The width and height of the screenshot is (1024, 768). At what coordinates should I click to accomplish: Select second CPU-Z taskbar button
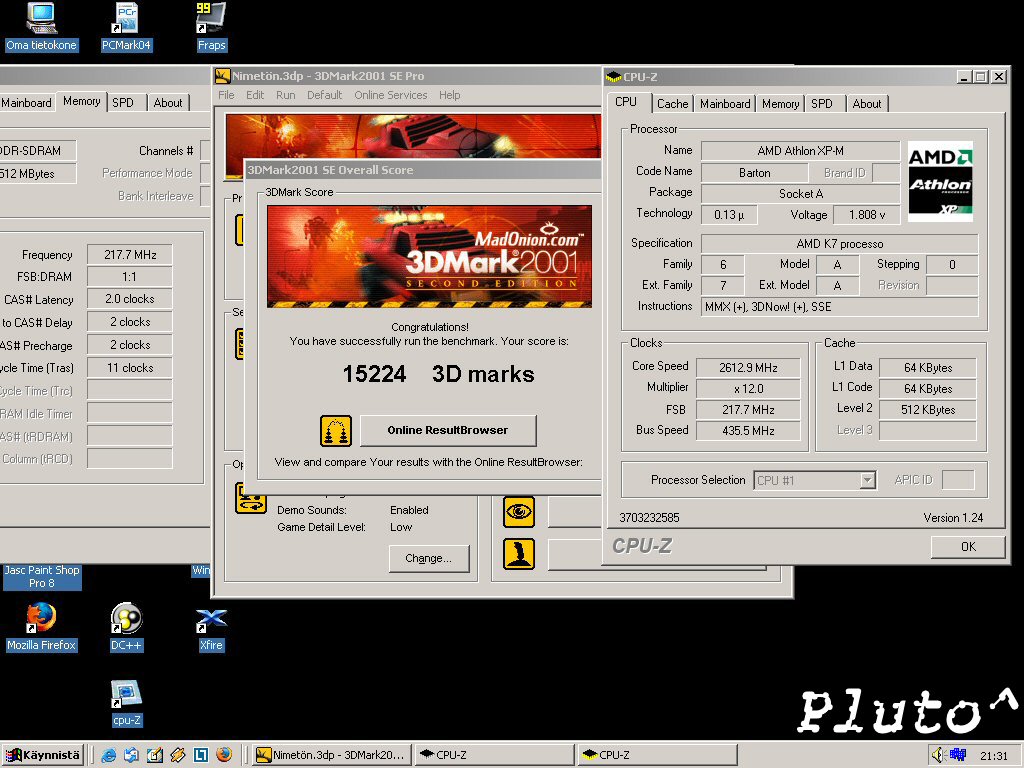click(657, 755)
